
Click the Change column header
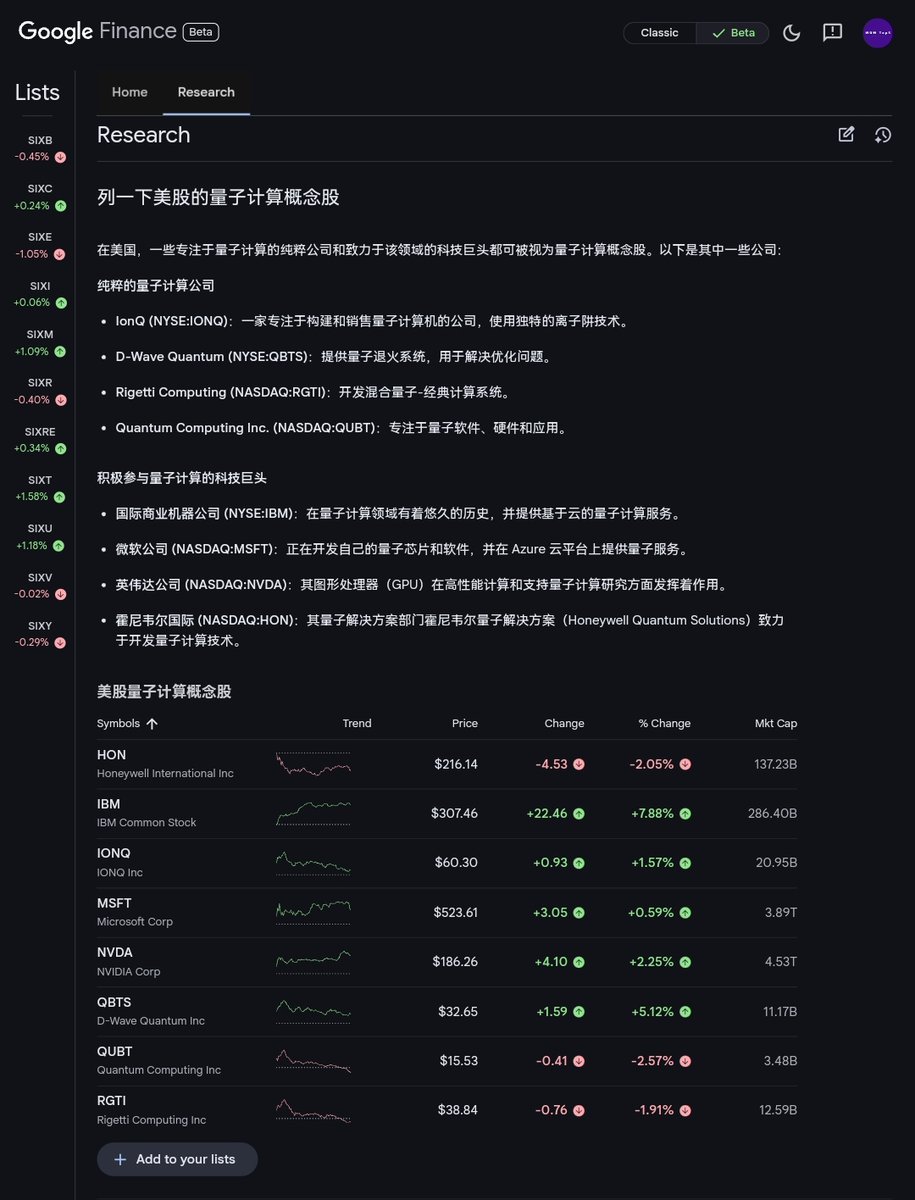564,723
